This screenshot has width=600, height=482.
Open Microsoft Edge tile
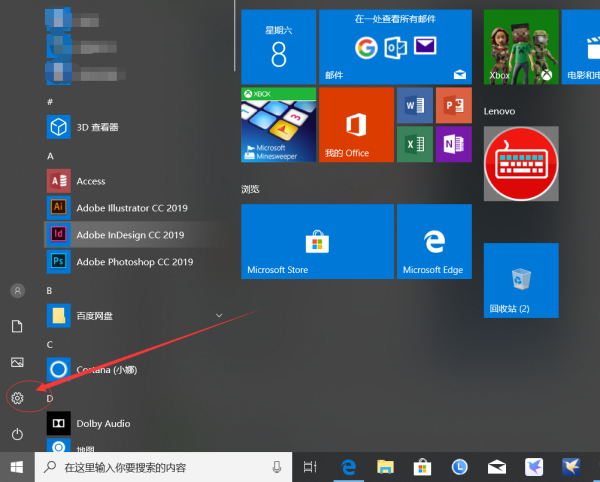(434, 241)
